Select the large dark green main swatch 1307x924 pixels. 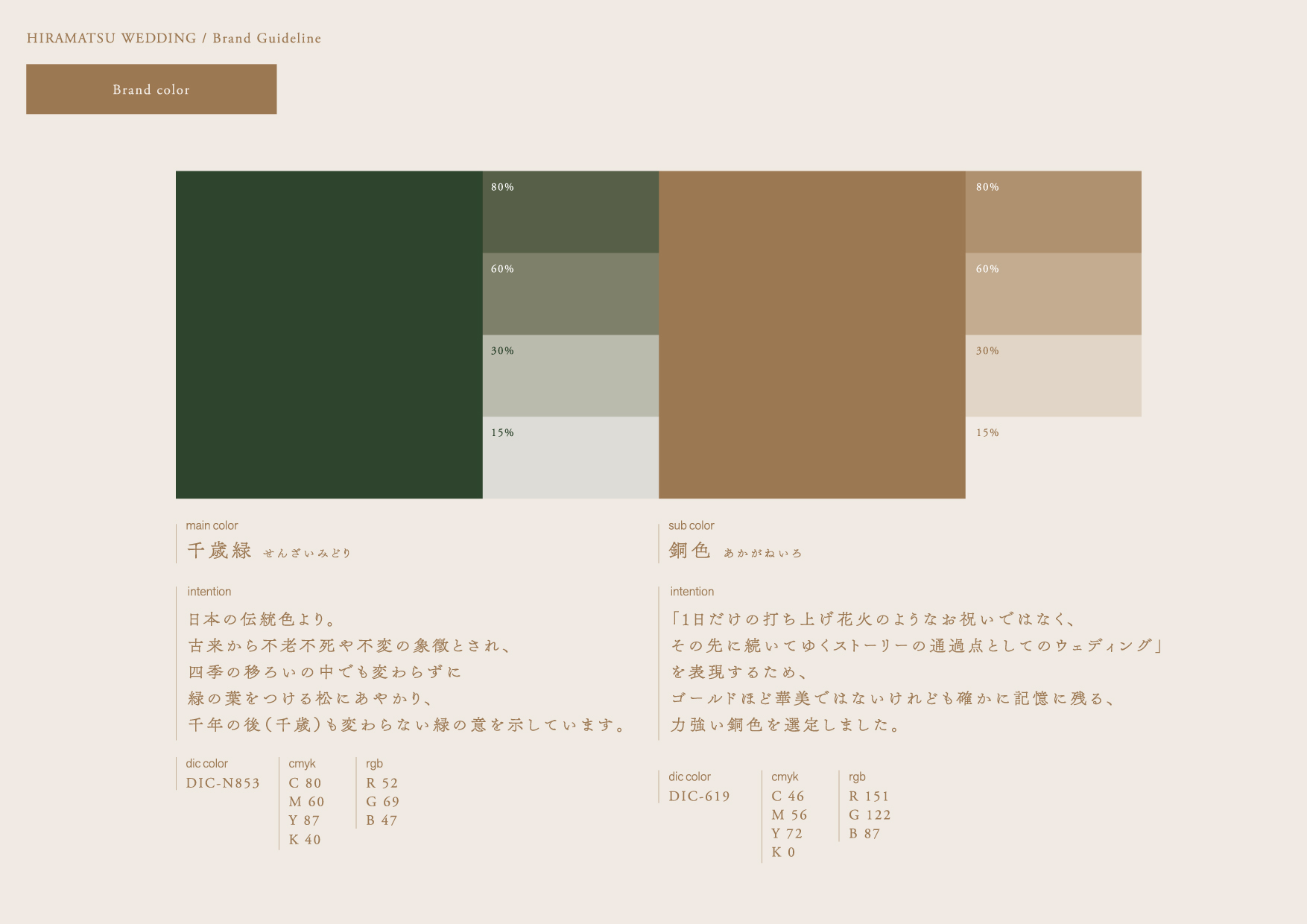[x=329, y=335]
